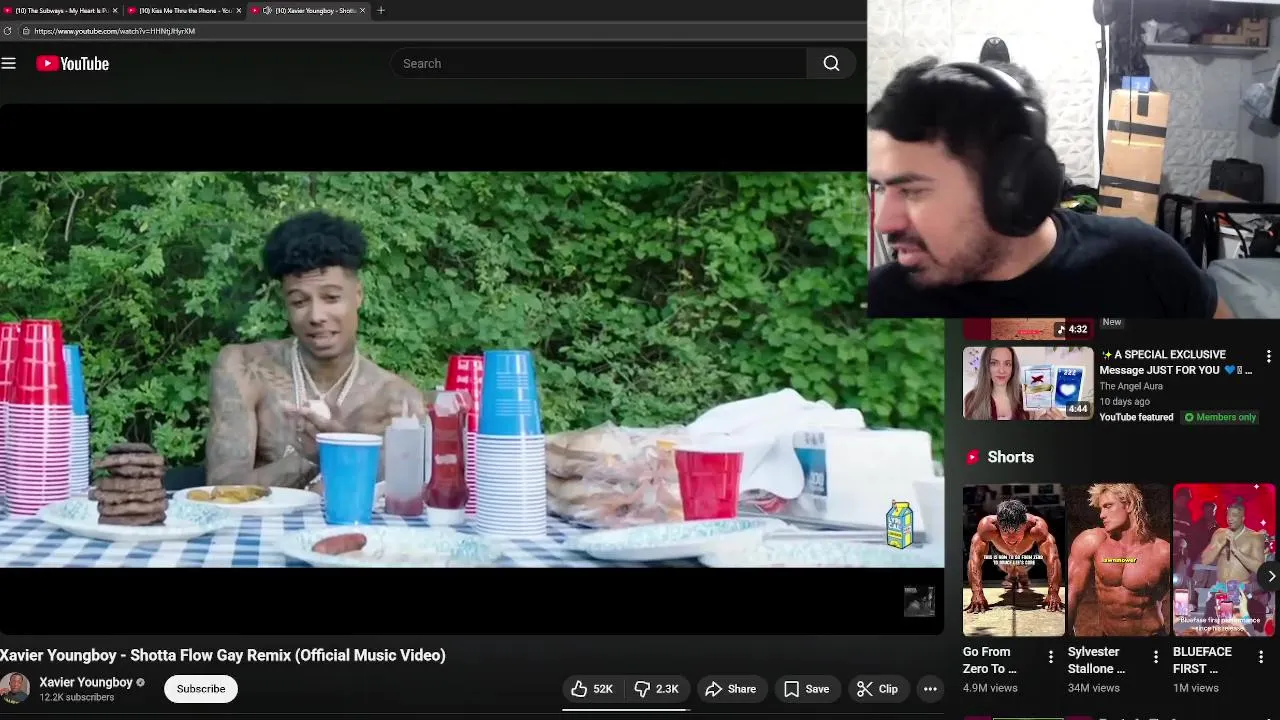Open the Sylvester Stallone short thumbnail
The image size is (1280, 720).
point(1118,560)
